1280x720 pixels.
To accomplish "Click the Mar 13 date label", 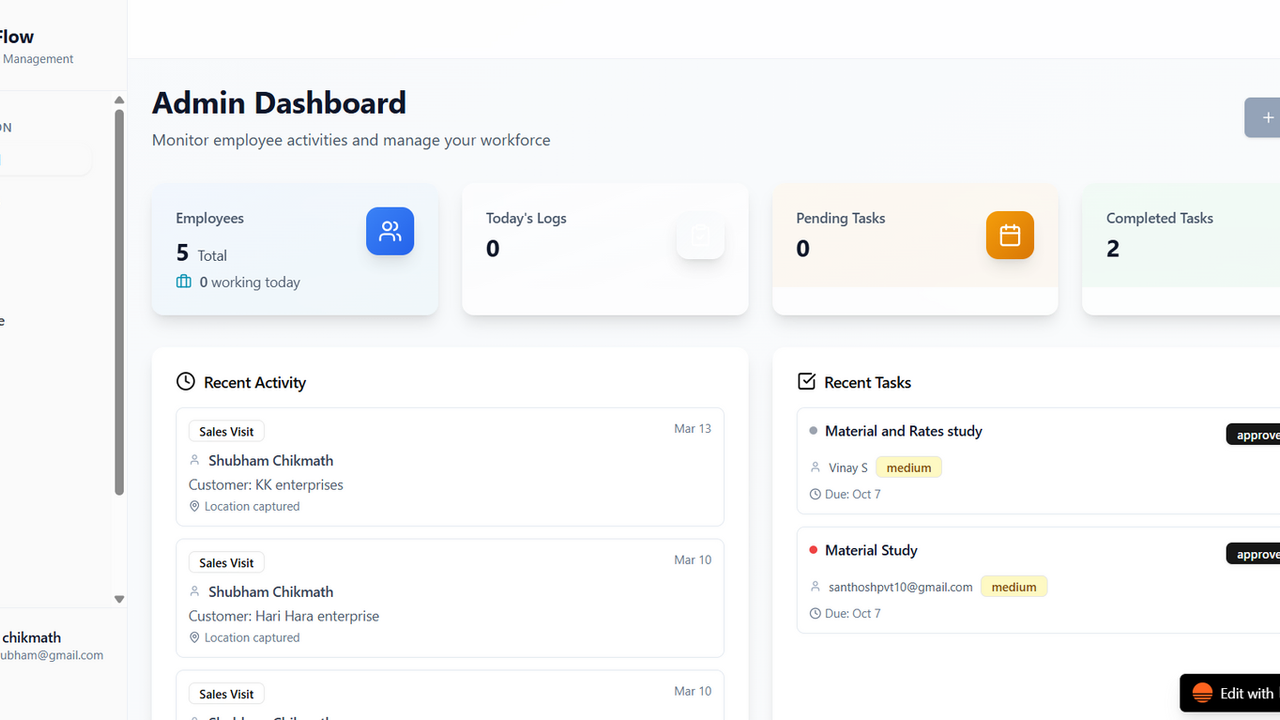I will point(693,429).
